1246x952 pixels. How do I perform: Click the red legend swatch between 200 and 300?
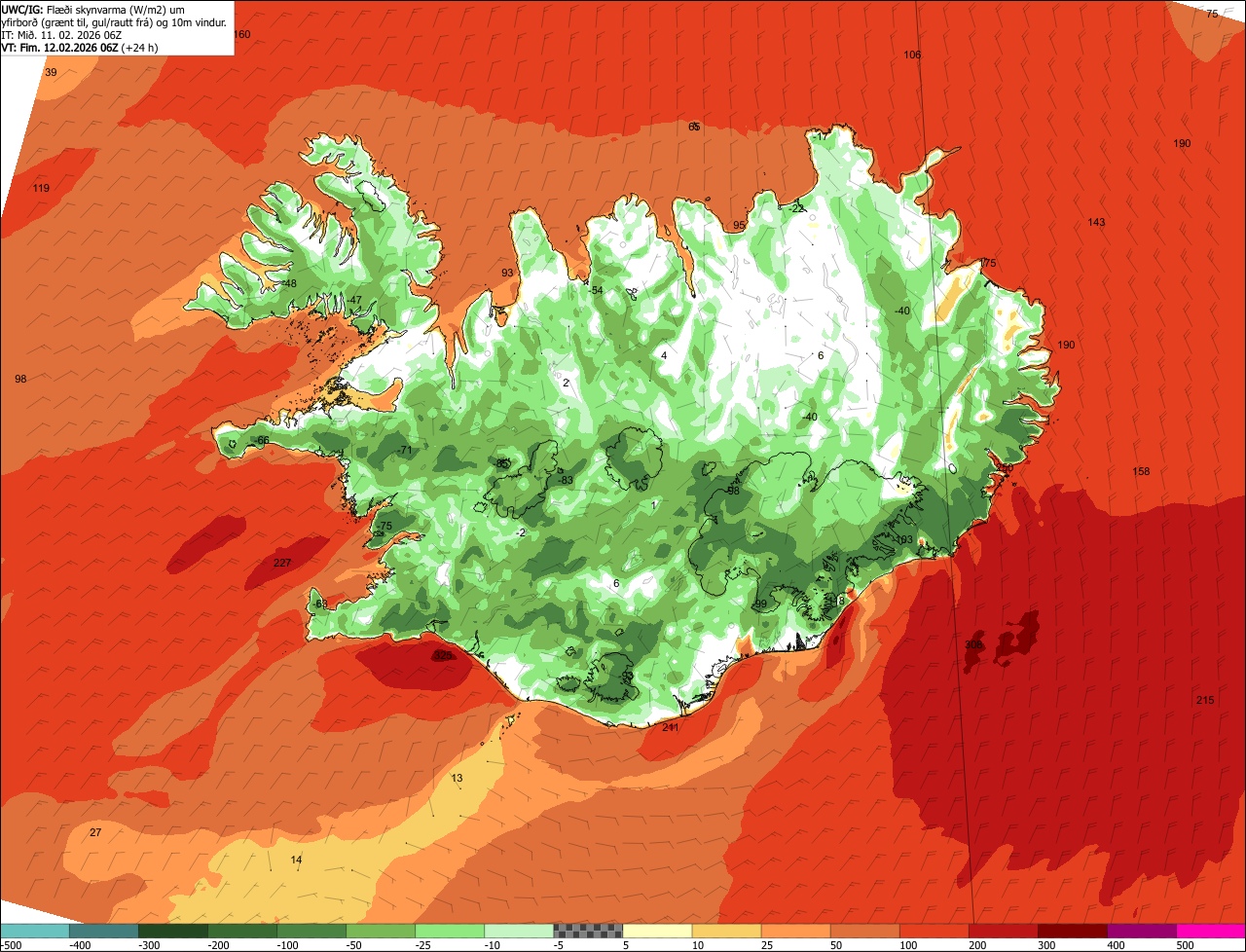(1004, 931)
